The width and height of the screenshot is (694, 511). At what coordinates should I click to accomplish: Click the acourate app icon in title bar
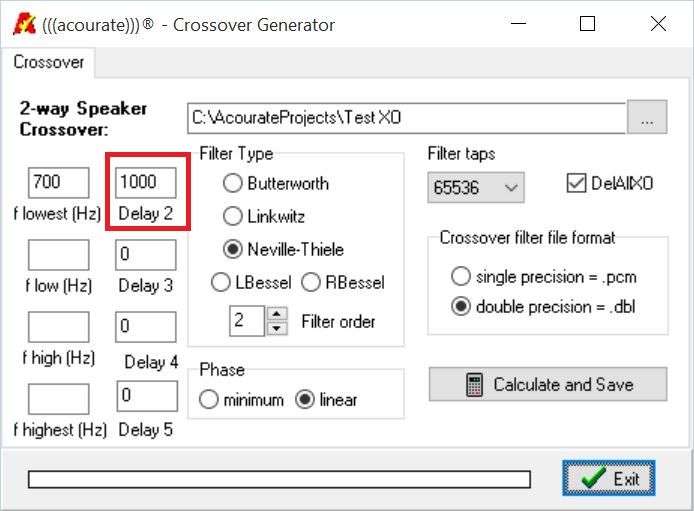click(x=24, y=24)
